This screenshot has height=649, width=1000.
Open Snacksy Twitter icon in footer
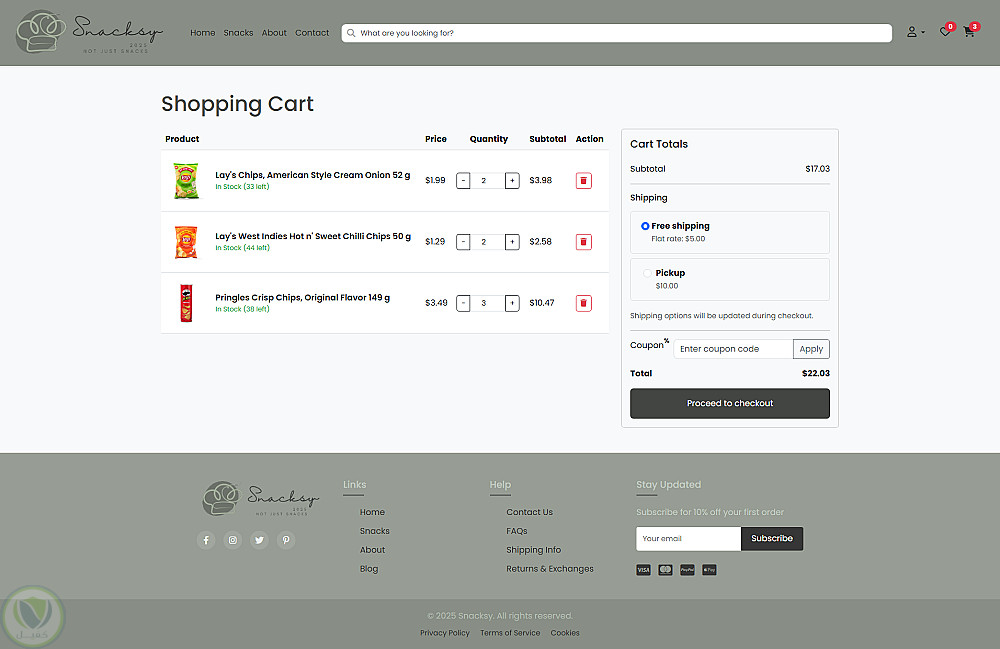tap(260, 540)
